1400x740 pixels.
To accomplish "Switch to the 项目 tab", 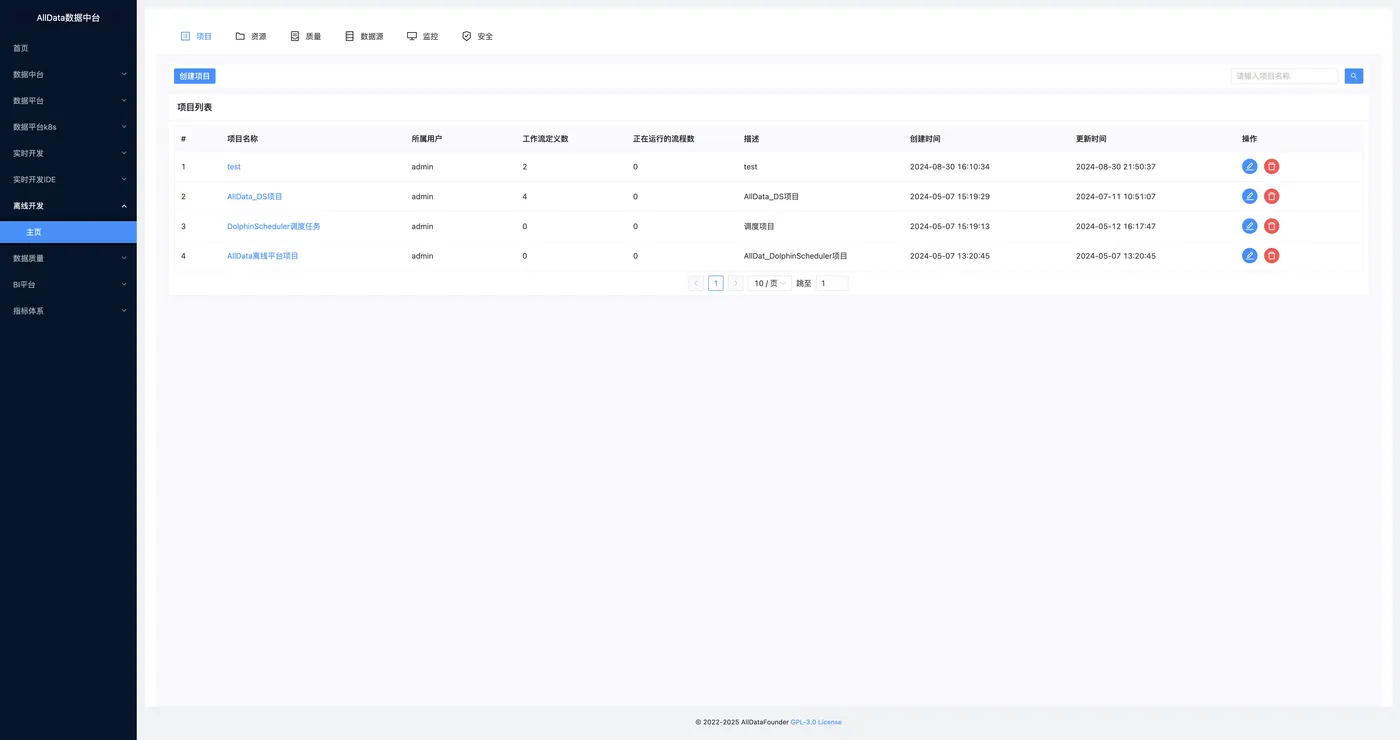I will point(196,36).
